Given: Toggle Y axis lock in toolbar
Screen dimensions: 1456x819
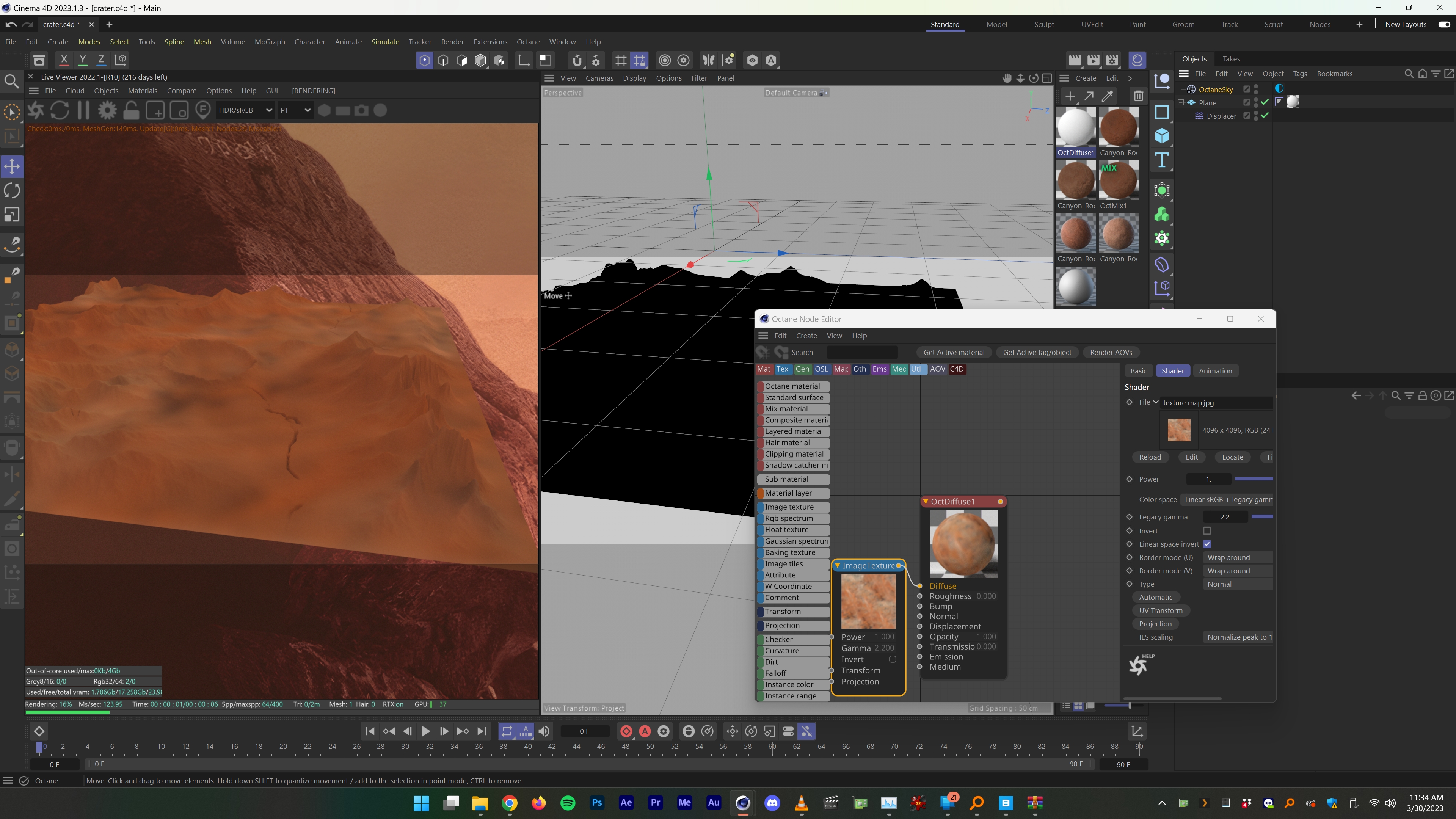Looking at the screenshot, I should pyautogui.click(x=83, y=60).
